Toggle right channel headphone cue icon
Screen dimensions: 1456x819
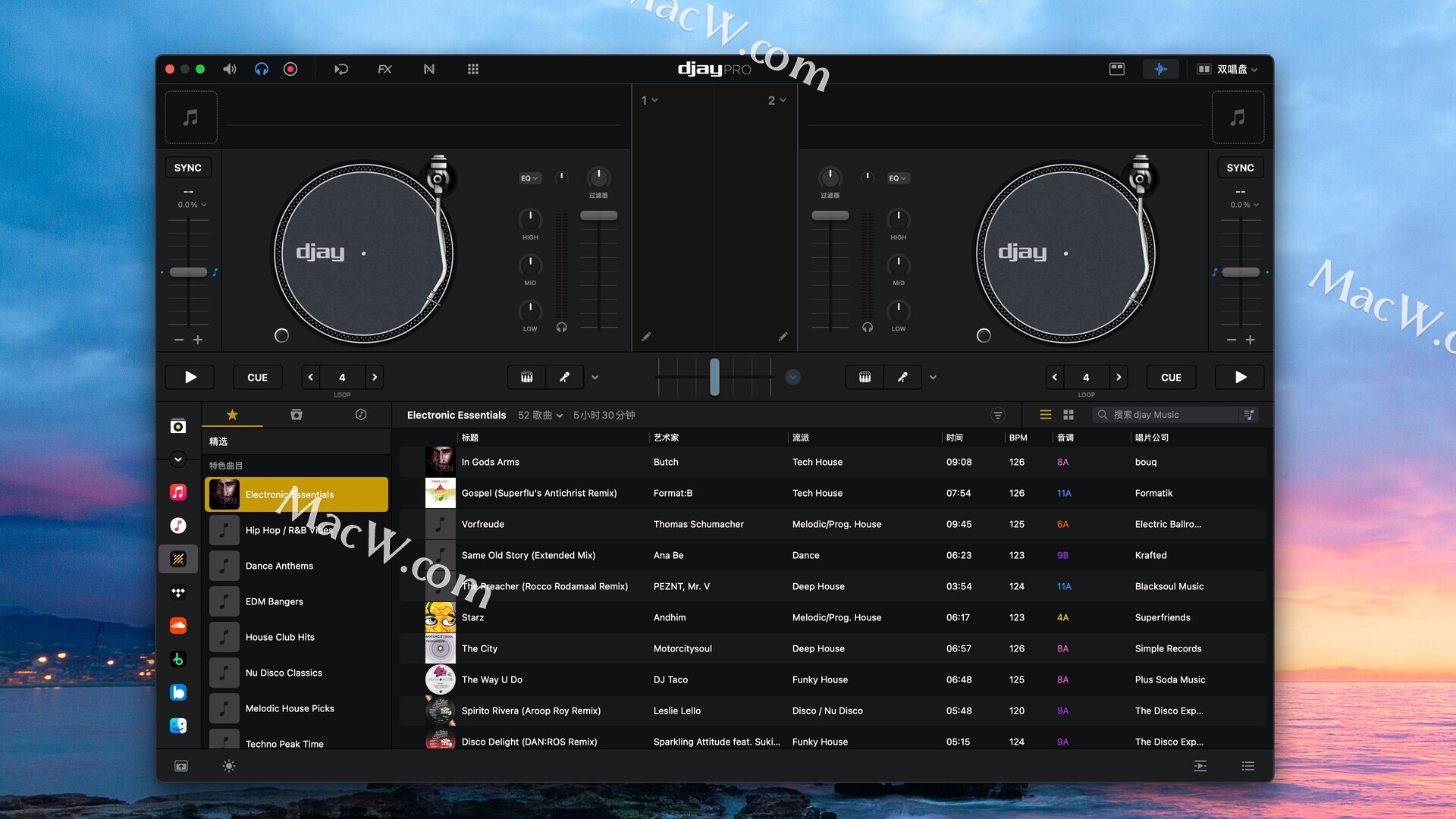(868, 328)
